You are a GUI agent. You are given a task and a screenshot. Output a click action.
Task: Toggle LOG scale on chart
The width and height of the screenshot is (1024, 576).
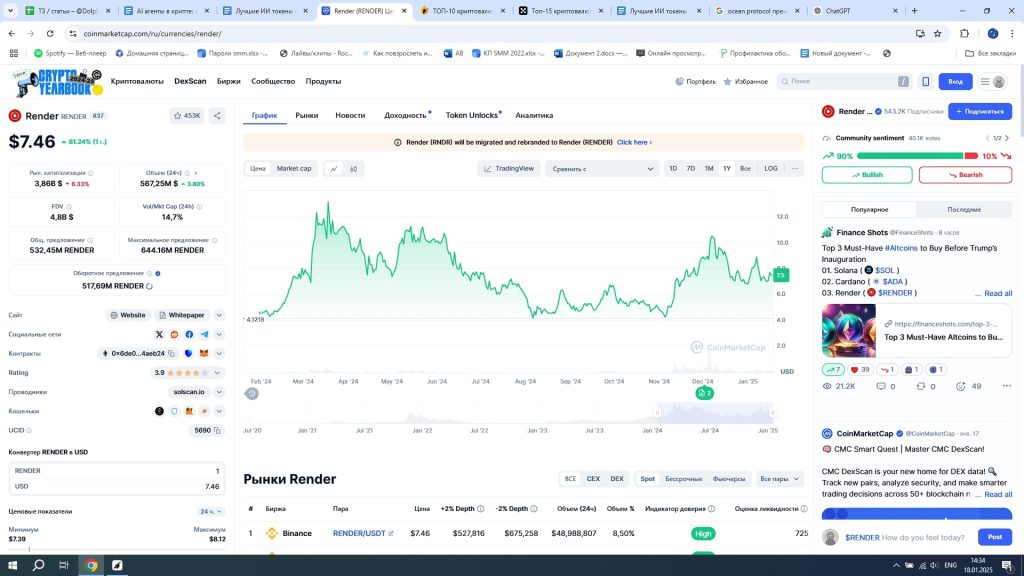pos(771,168)
